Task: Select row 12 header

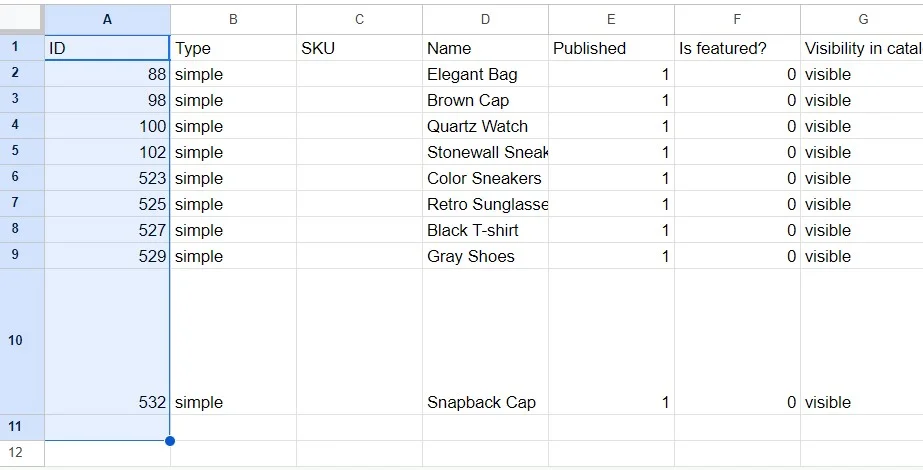Action: (x=15, y=452)
